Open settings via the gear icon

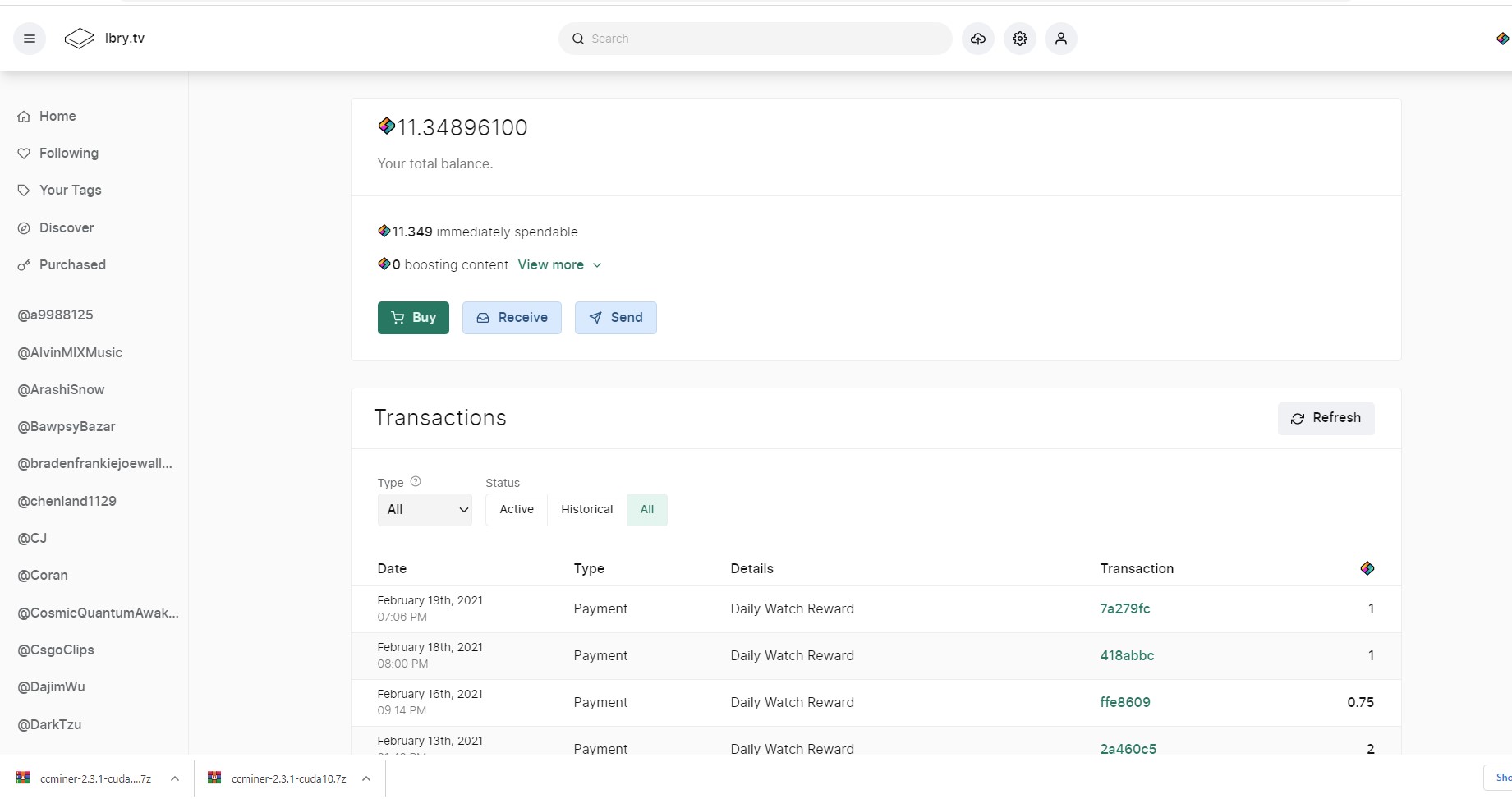[1020, 39]
